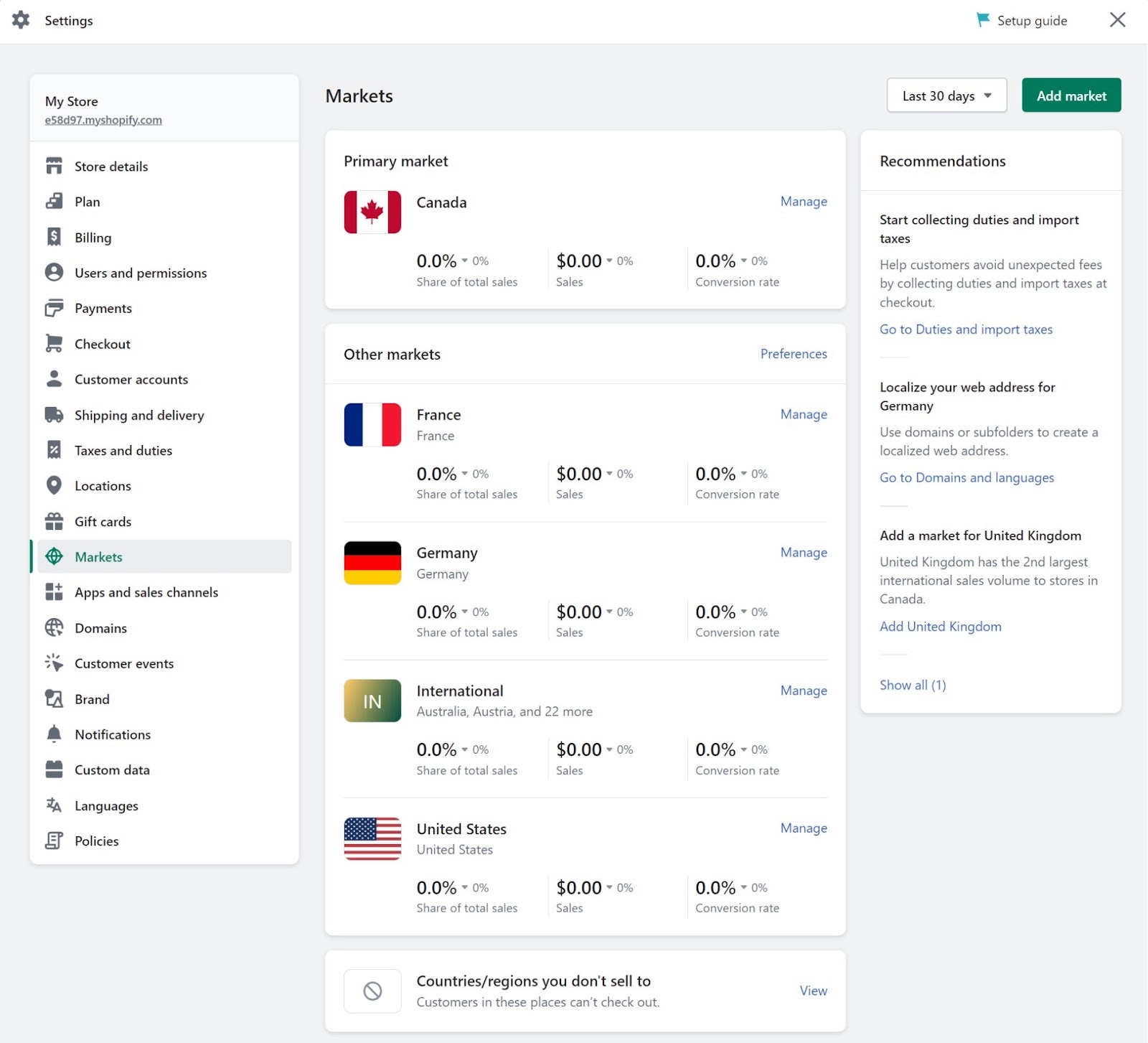Open the Go to Duties and import taxes link
The image size is (1148, 1043).
tap(966, 329)
